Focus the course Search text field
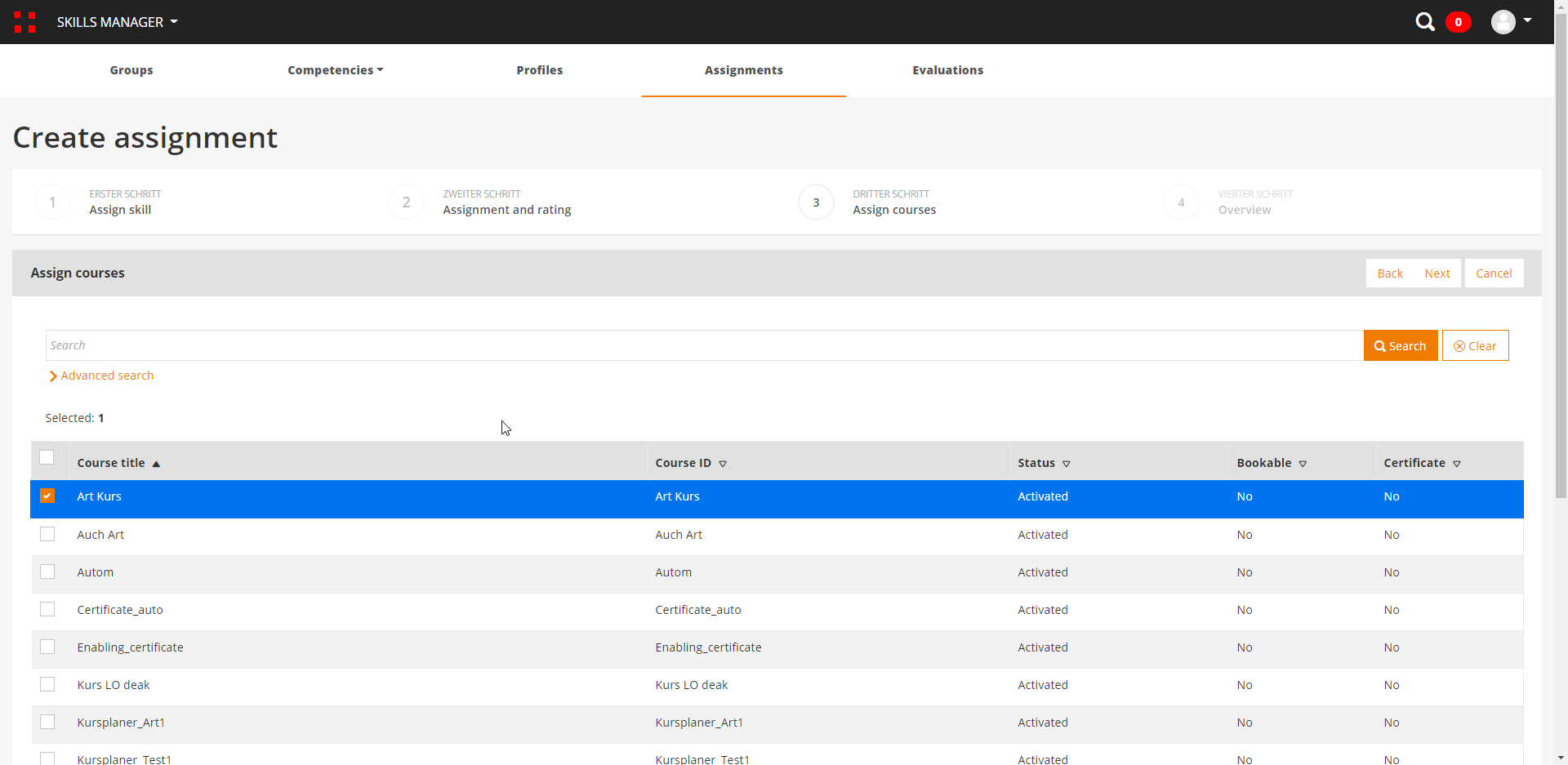 pyautogui.click(x=704, y=345)
